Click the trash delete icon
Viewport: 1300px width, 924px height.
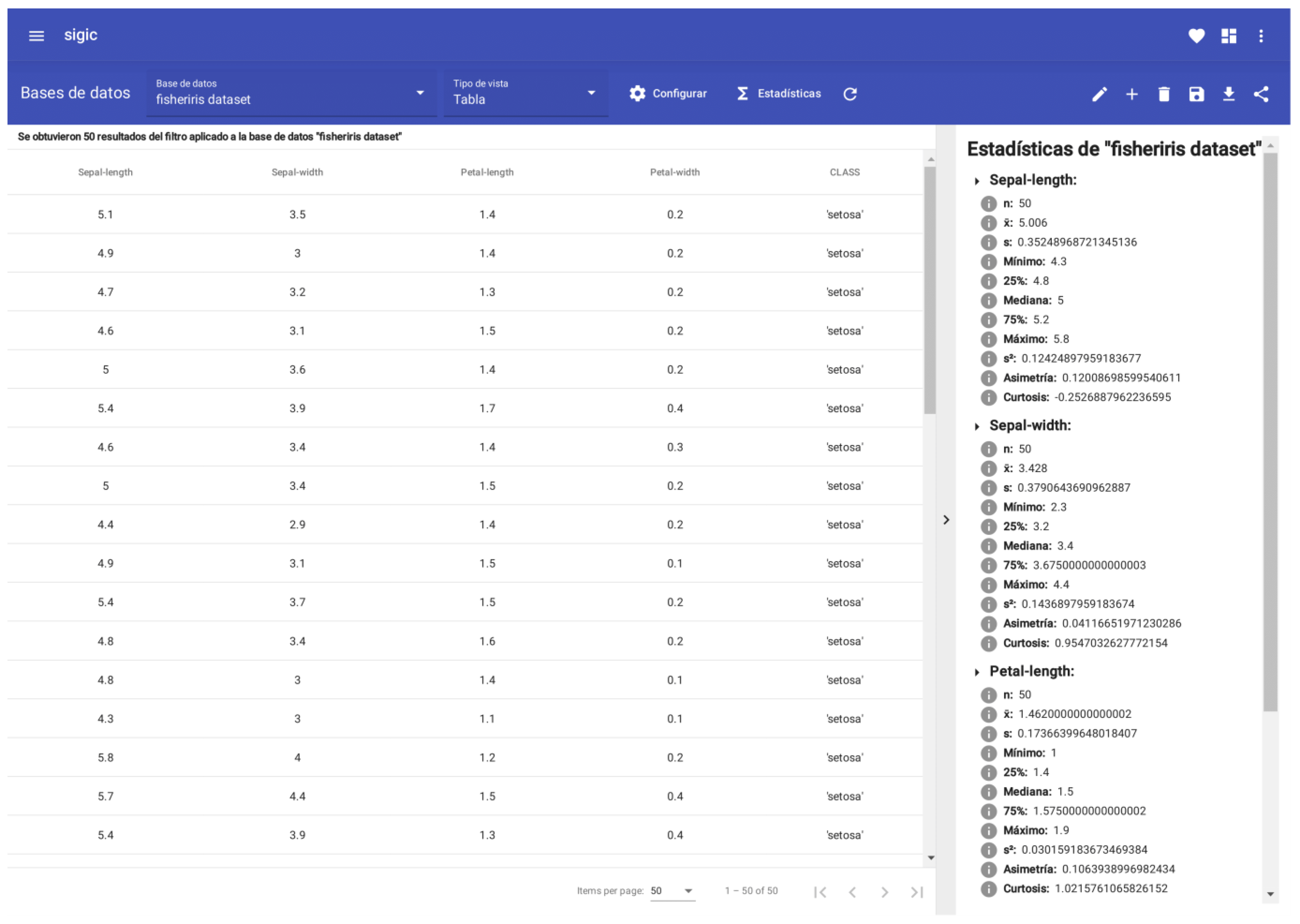point(1164,94)
